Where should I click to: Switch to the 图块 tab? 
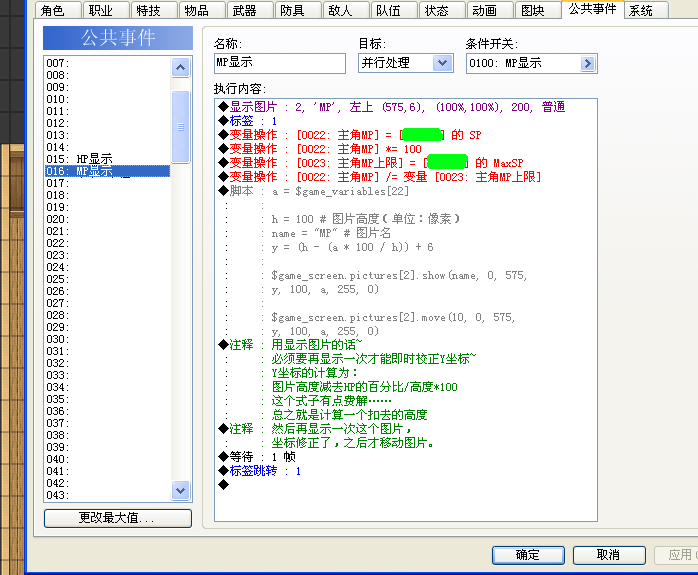[538, 10]
